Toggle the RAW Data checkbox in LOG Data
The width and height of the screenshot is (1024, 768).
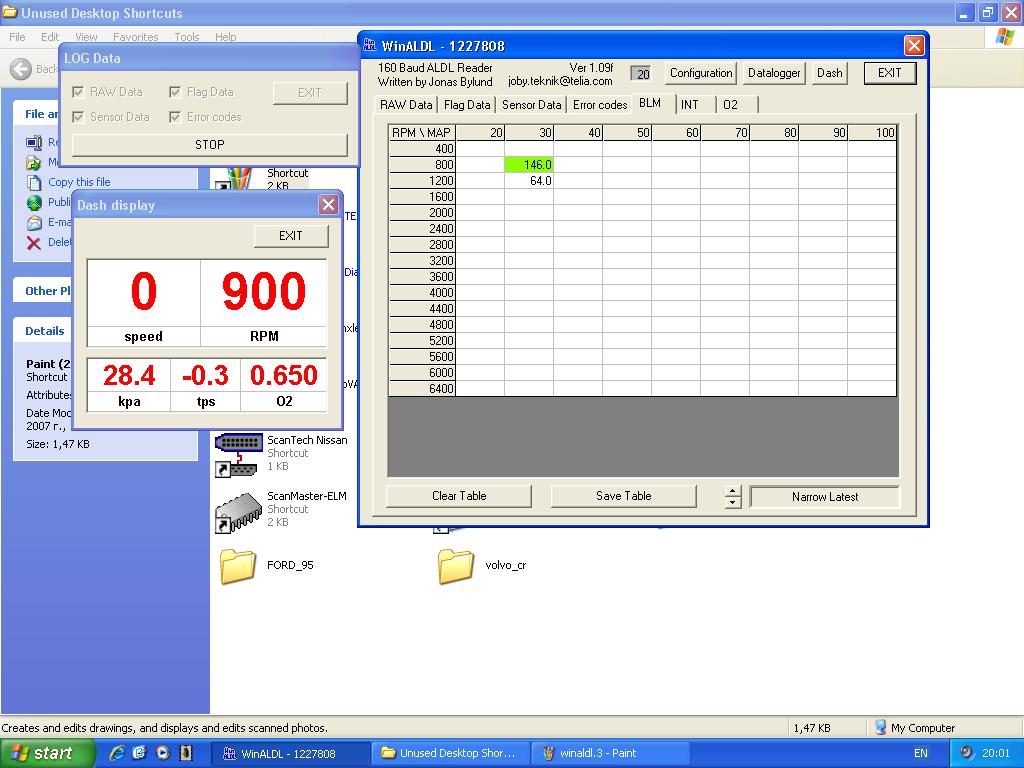(78, 92)
